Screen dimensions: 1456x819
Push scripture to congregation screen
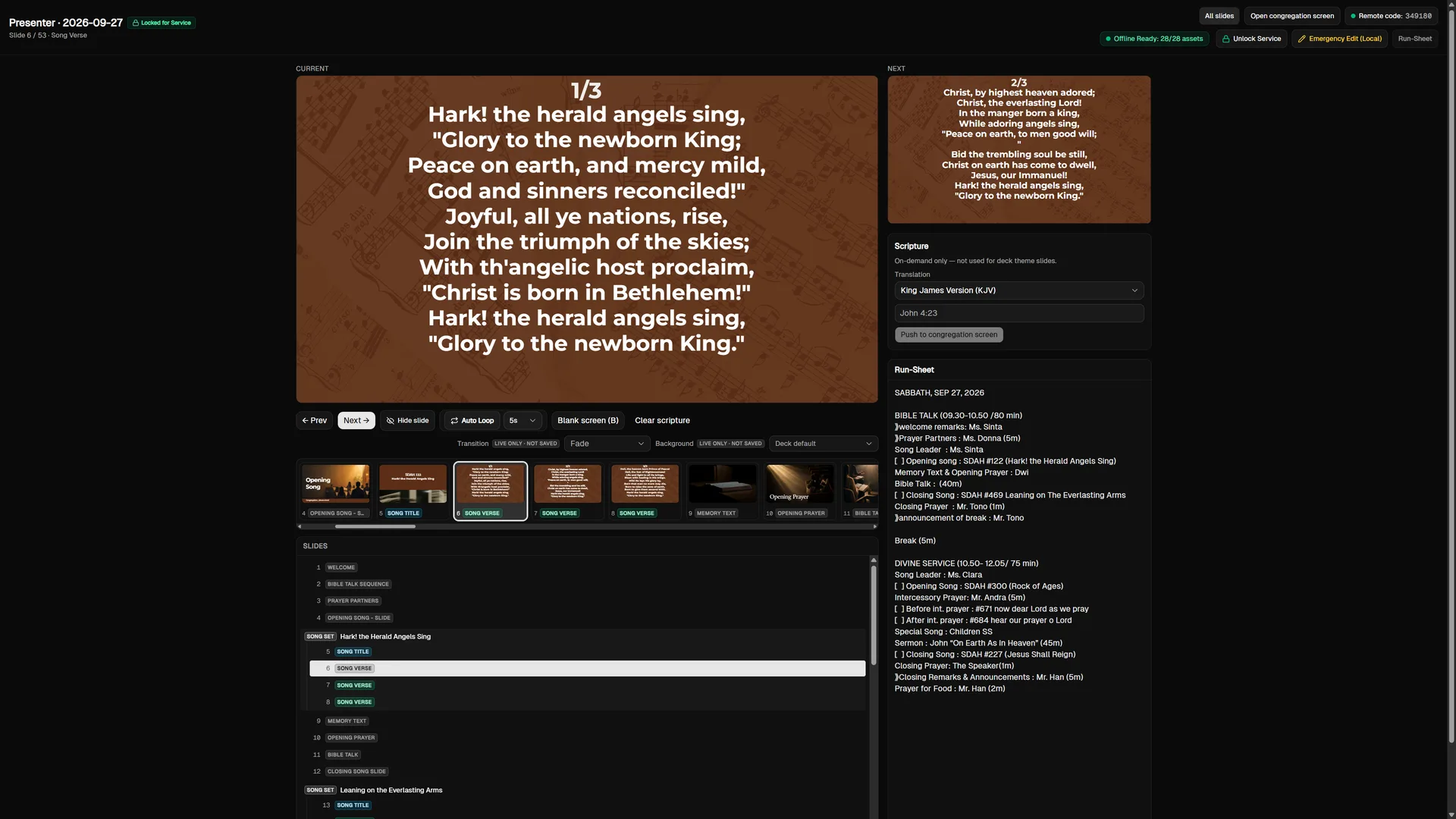949,334
